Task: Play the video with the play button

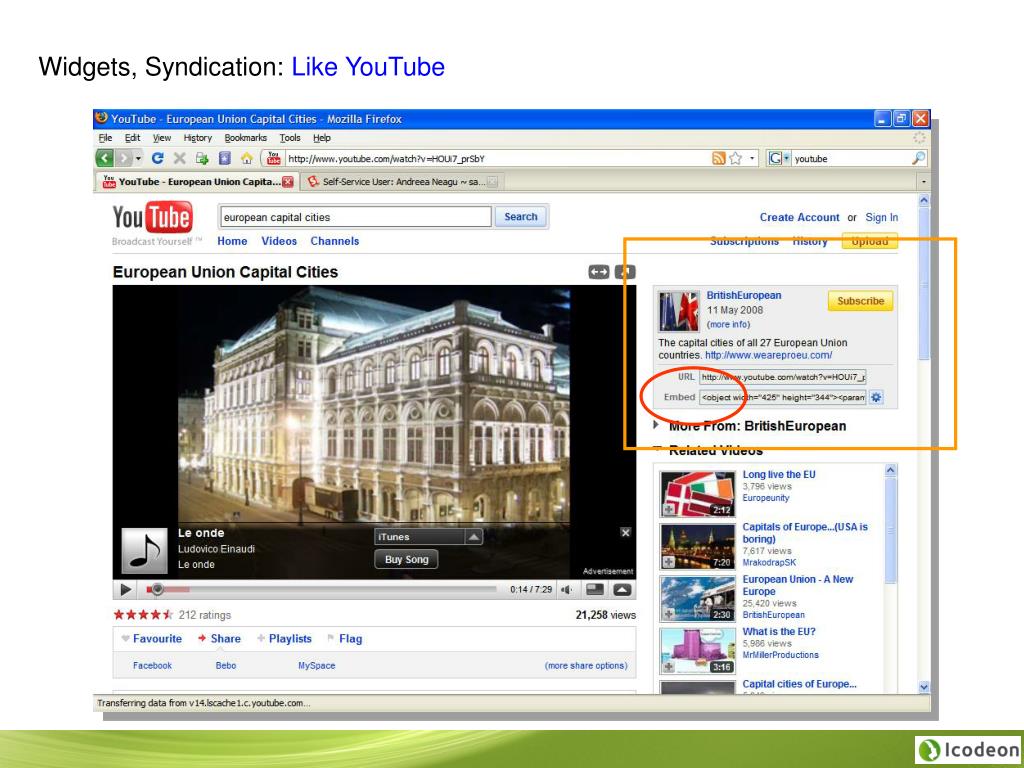Action: [125, 590]
